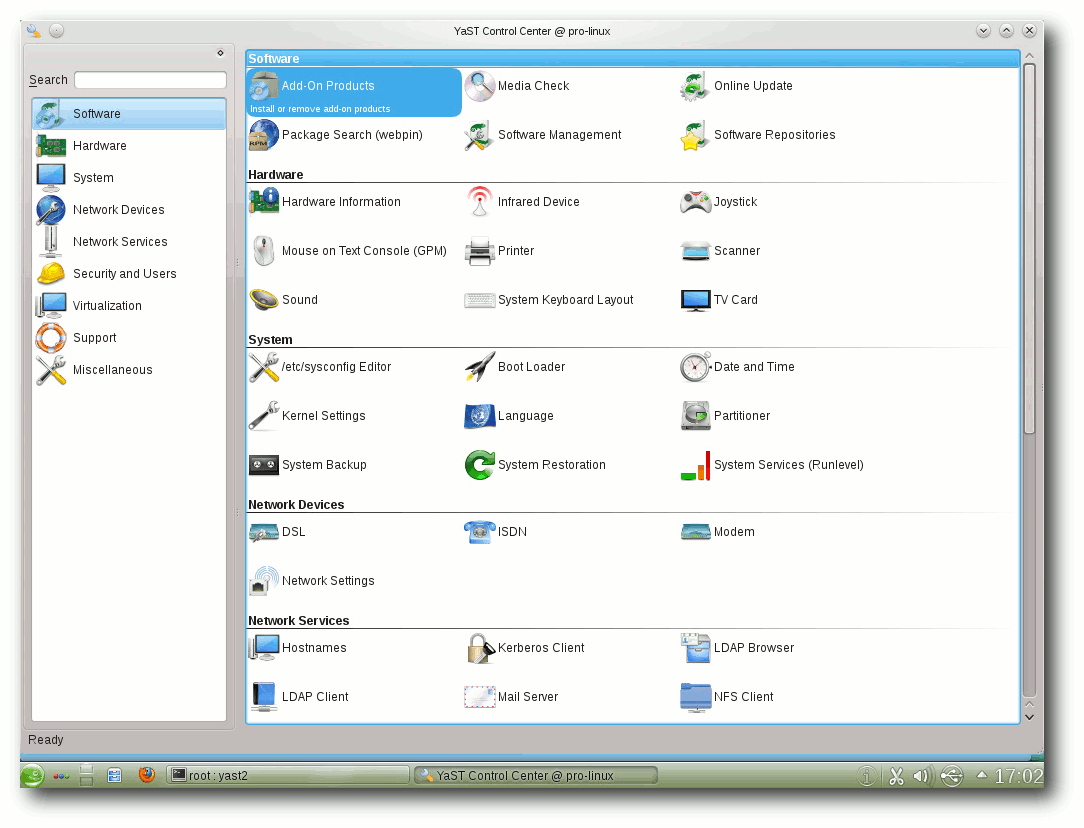Open Boot Loader rocket icon

(479, 367)
